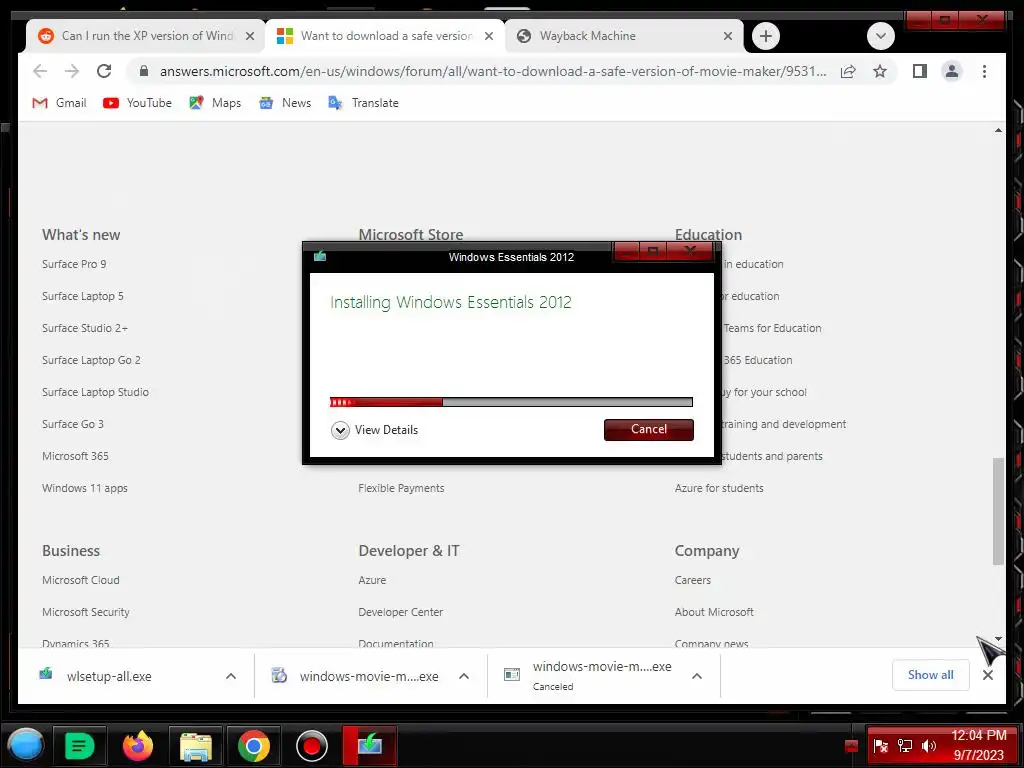Expand View Details in installer
Viewport: 1024px width, 768px height.
(x=375, y=430)
